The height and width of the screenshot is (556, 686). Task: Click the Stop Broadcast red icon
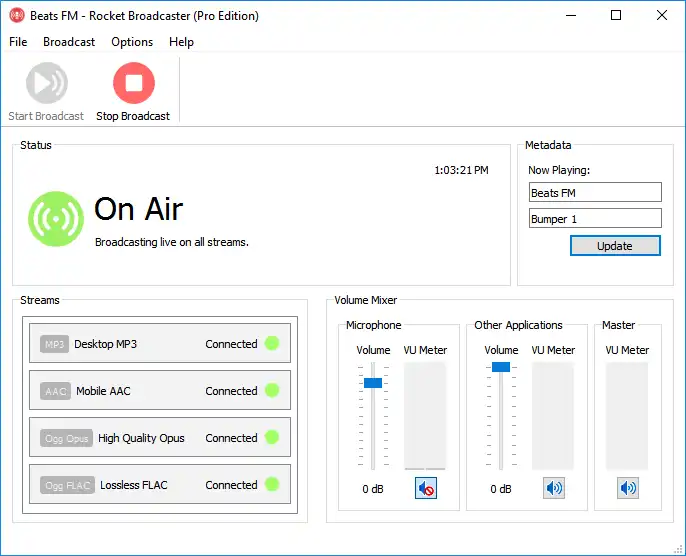(133, 83)
